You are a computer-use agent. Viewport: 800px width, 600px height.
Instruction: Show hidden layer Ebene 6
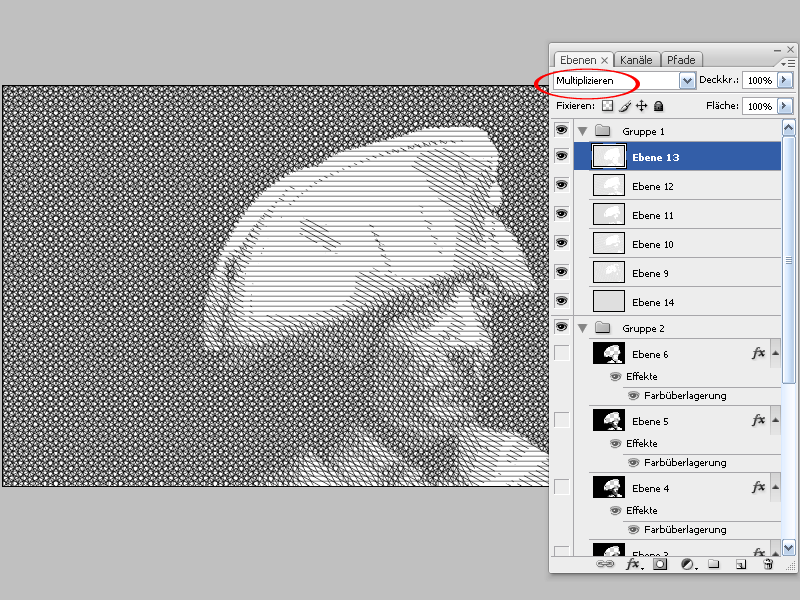[x=562, y=353]
